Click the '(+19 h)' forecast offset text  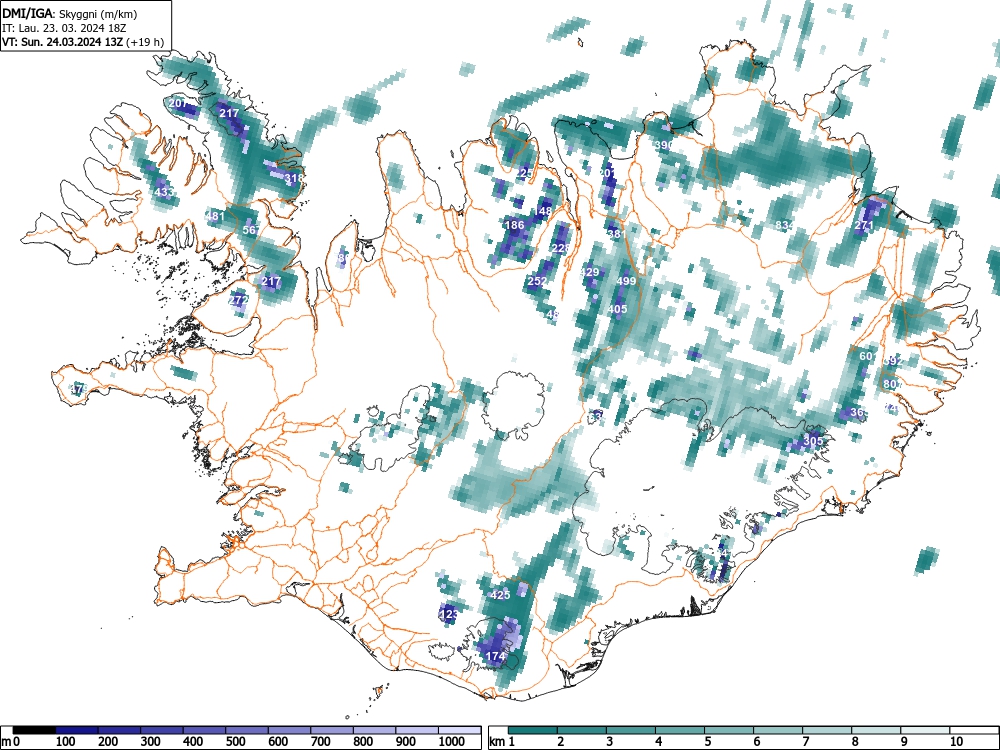pyautogui.click(x=145, y=43)
